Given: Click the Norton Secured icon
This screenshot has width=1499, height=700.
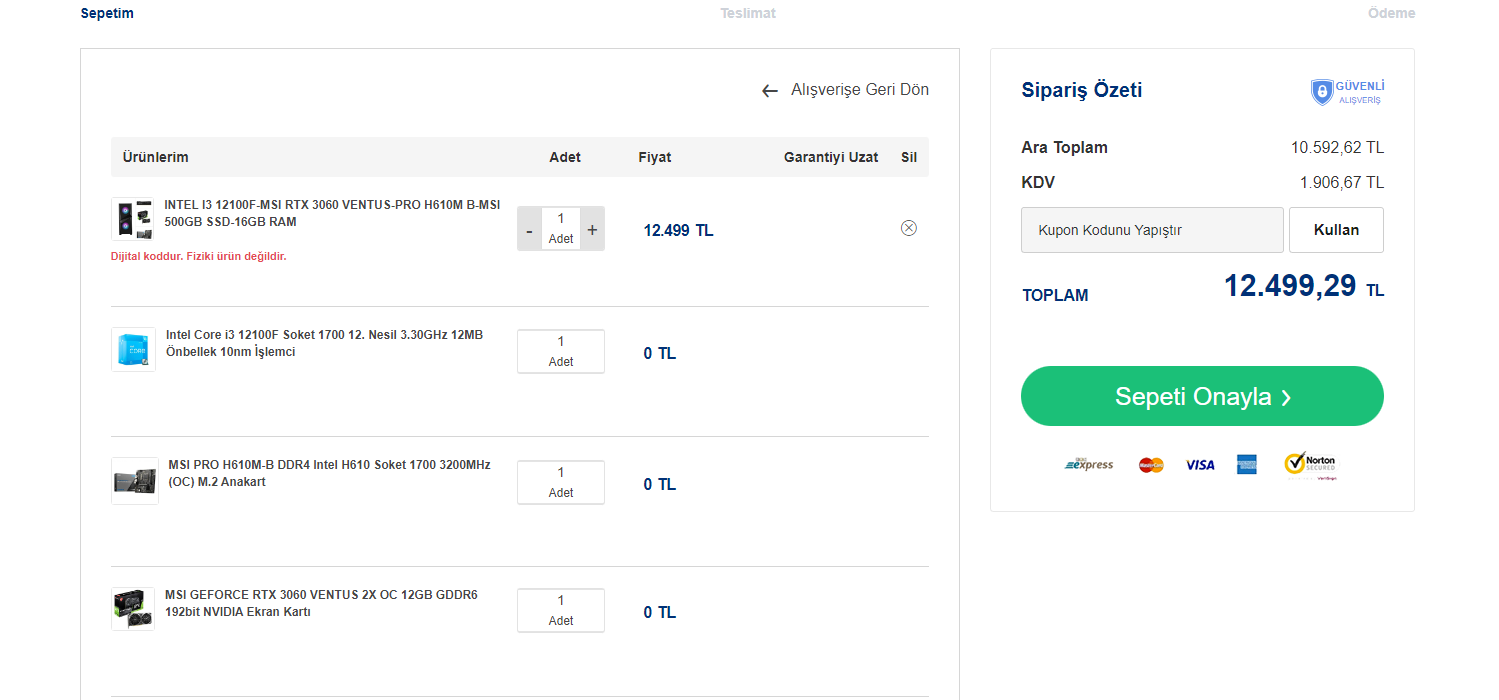Looking at the screenshot, I should coord(1310,465).
